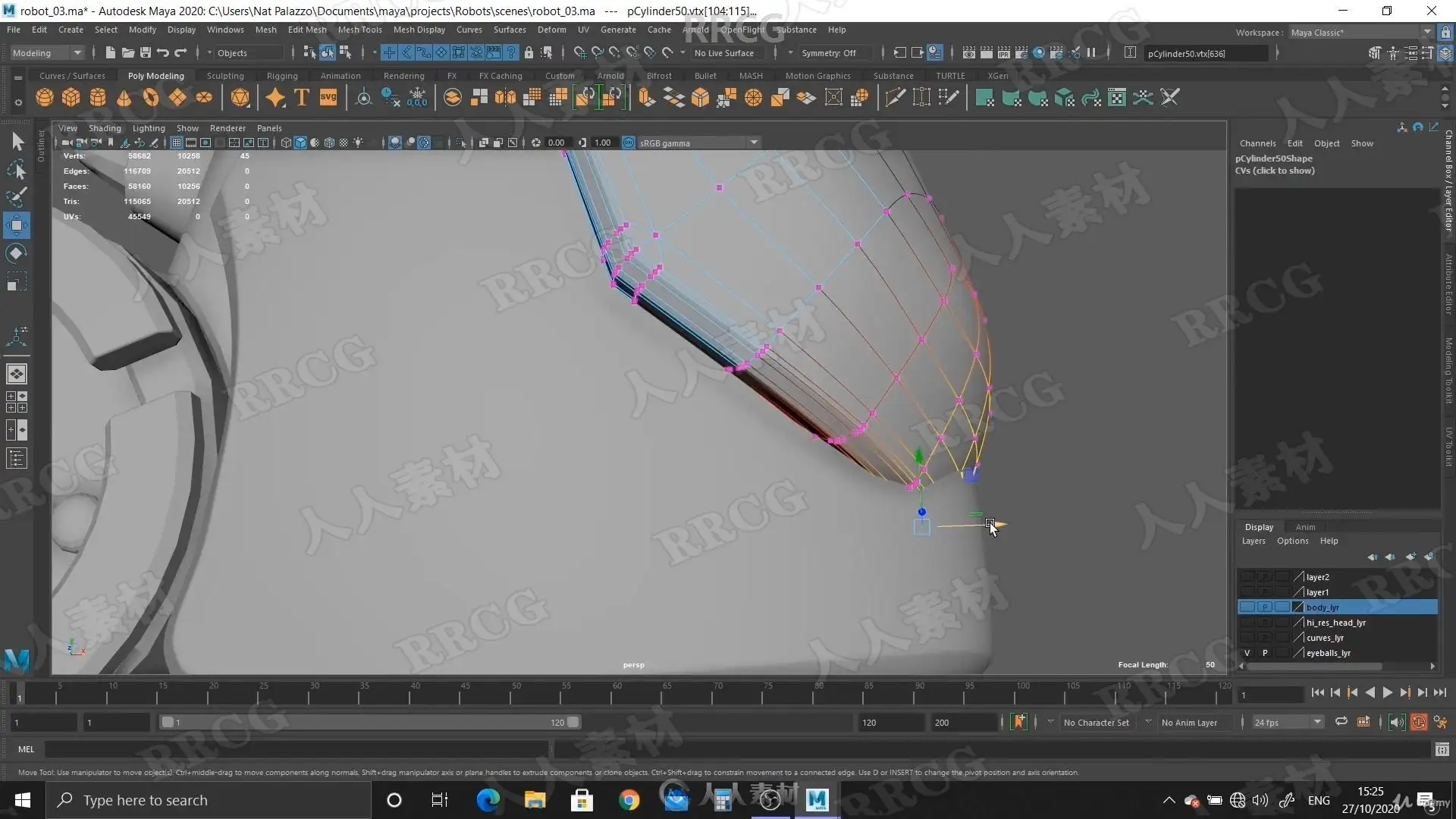
Task: Click the SVG shelf tool icon
Action: [328, 98]
